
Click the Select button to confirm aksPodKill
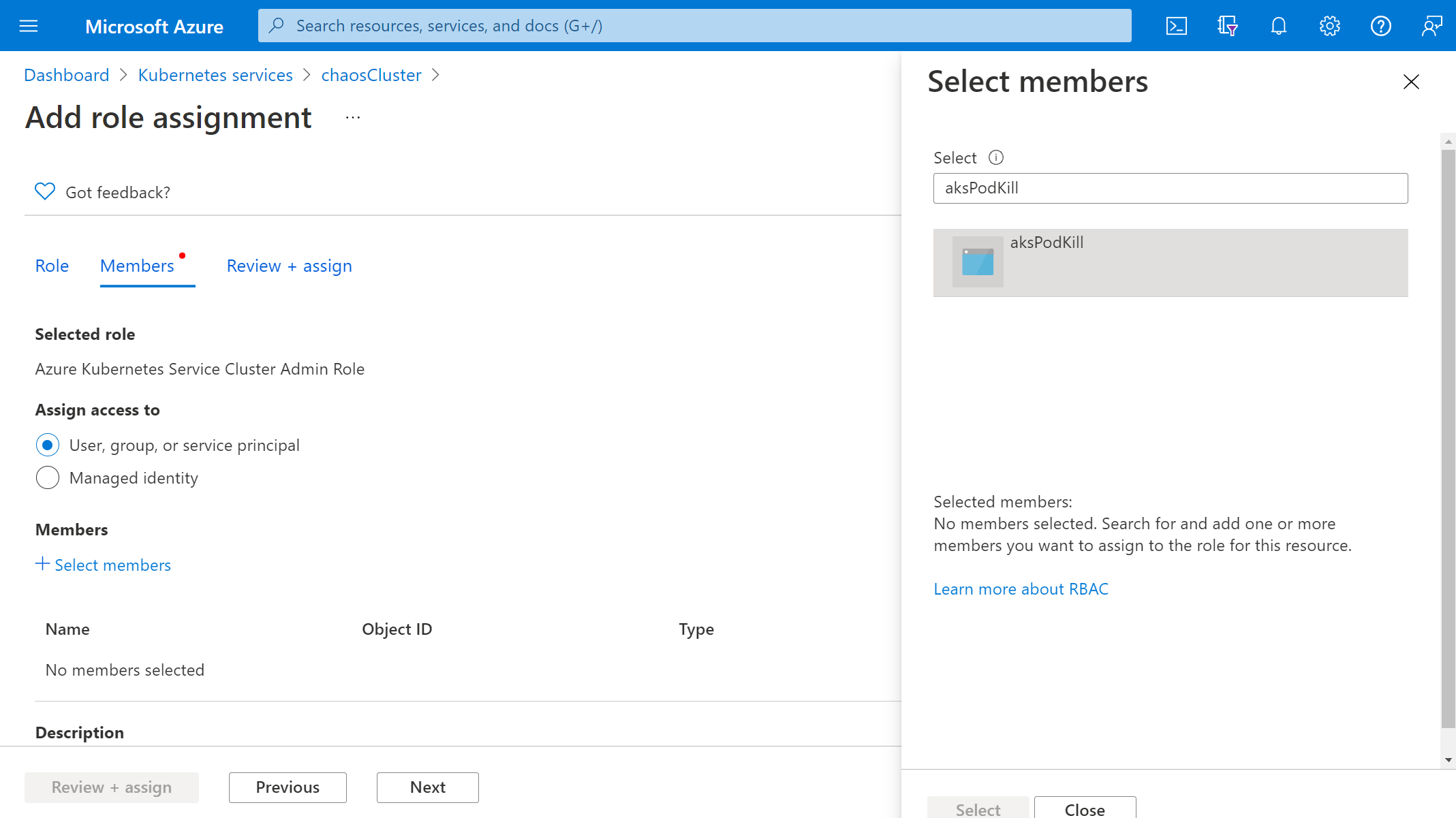977,808
